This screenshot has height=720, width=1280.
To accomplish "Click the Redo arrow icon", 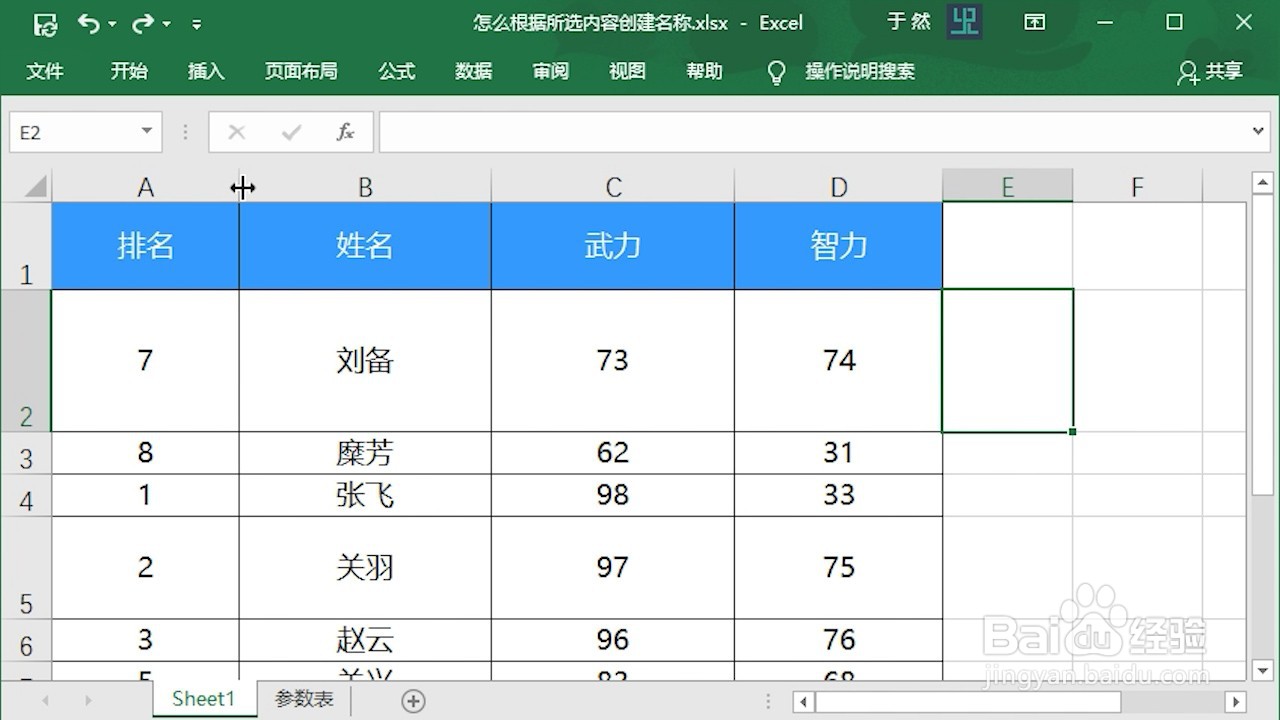I will coord(143,23).
